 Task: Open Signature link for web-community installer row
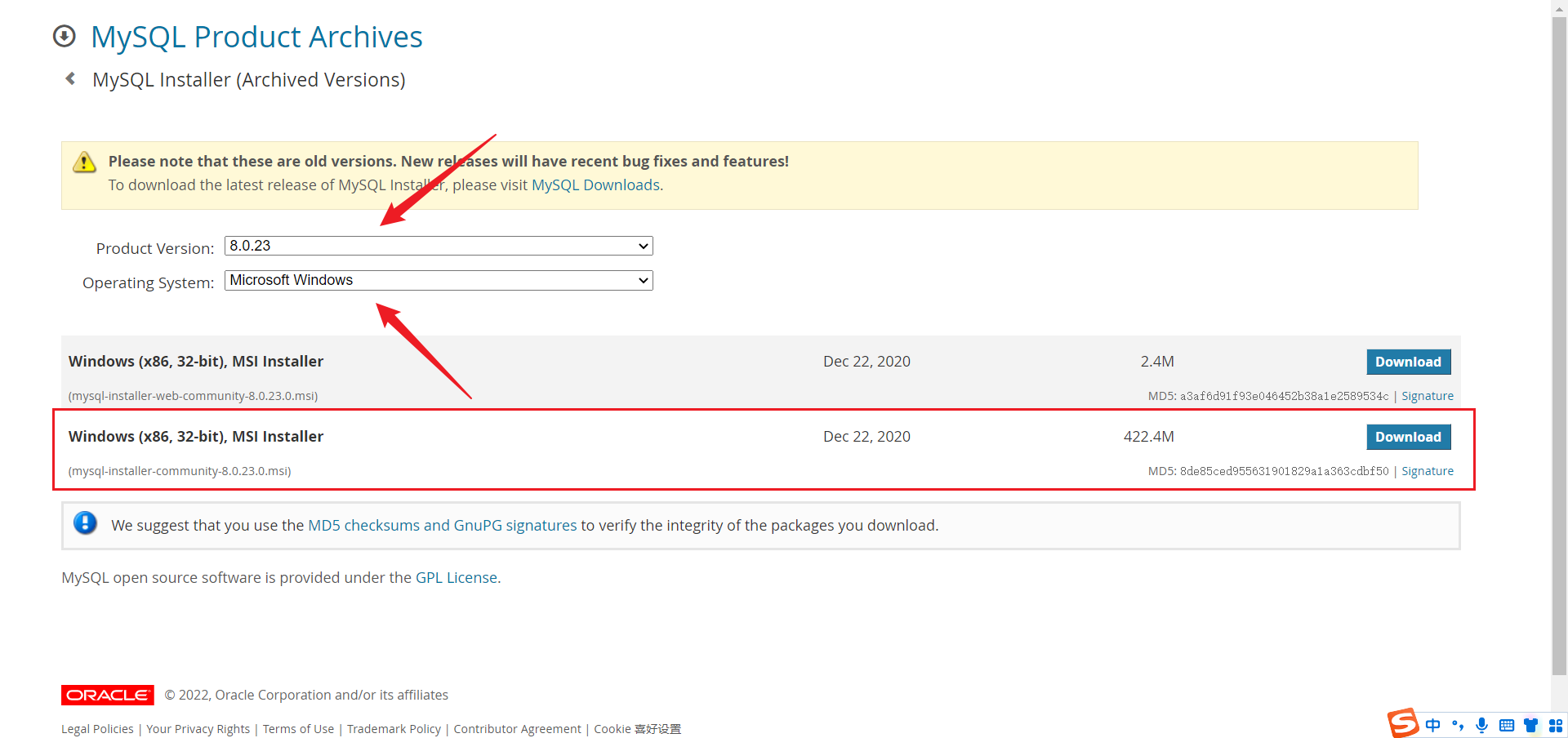[1428, 396]
